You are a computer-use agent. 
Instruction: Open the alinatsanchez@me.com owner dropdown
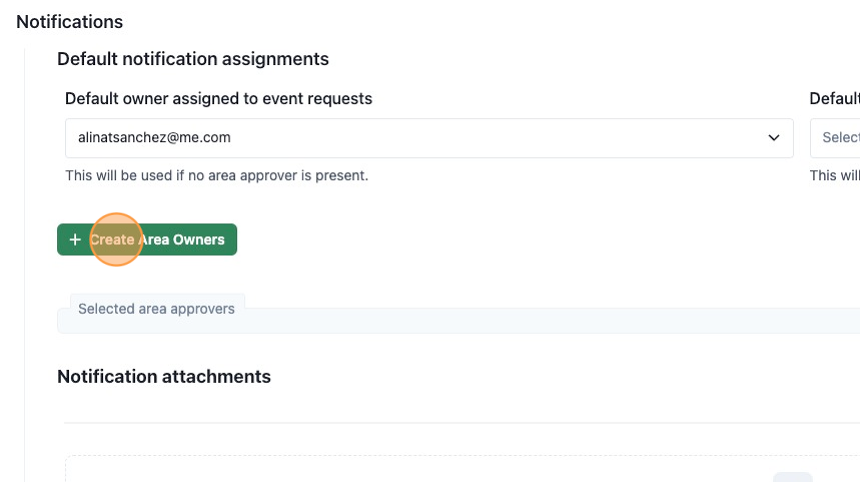[429, 138]
